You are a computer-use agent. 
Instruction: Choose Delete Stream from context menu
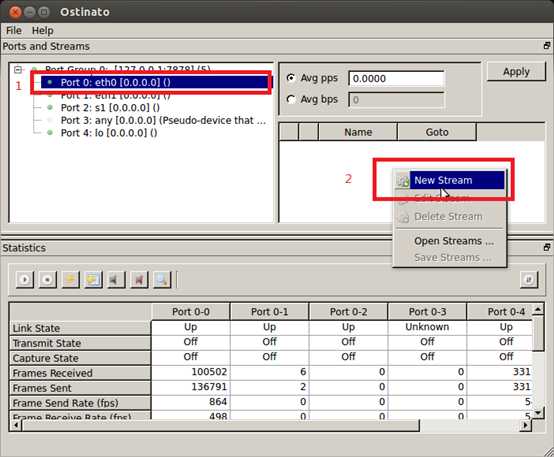point(450,217)
